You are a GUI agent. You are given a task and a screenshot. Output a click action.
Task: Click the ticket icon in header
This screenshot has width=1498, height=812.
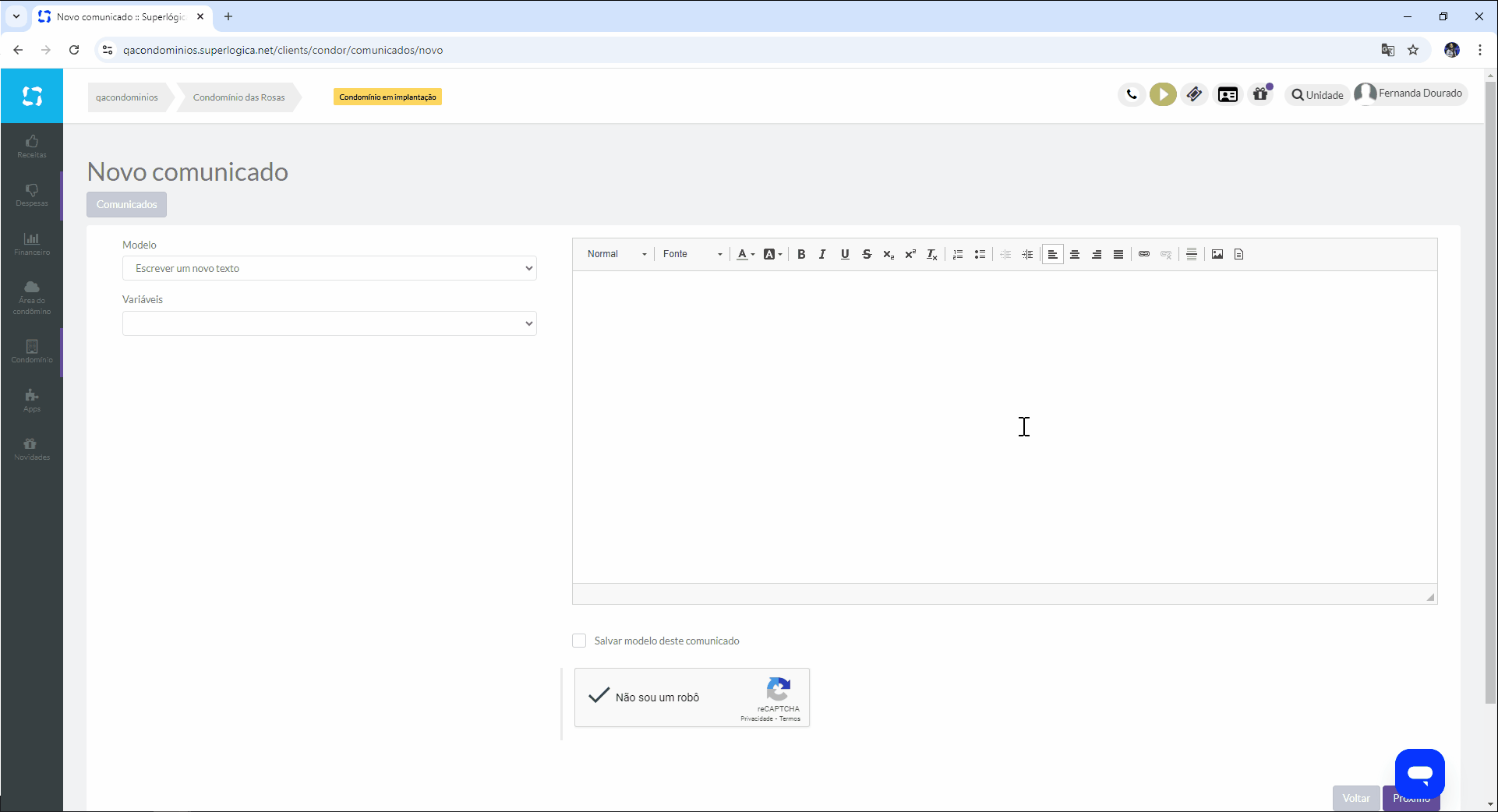(x=1194, y=94)
